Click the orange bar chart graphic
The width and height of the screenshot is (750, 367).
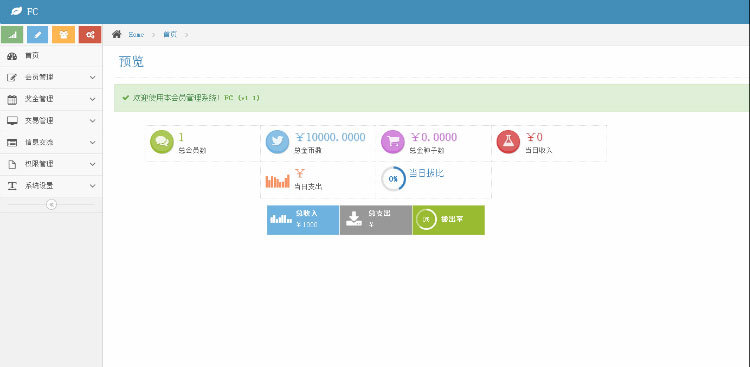click(x=277, y=180)
